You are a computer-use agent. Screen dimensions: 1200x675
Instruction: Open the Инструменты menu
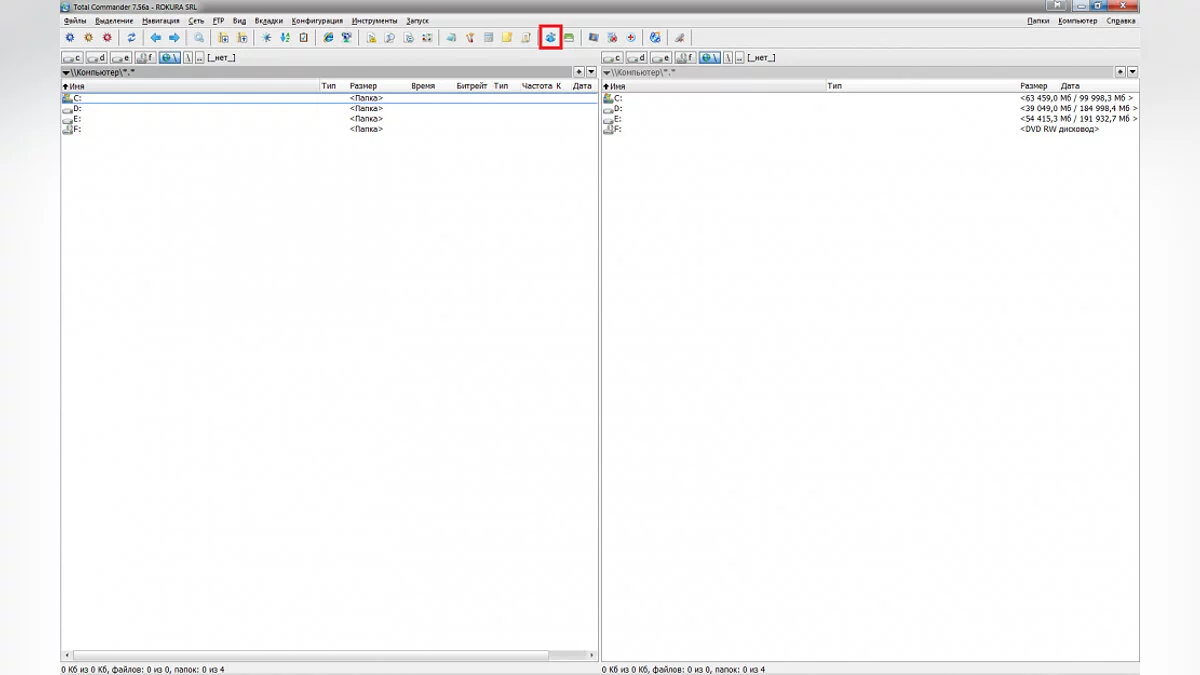[374, 21]
